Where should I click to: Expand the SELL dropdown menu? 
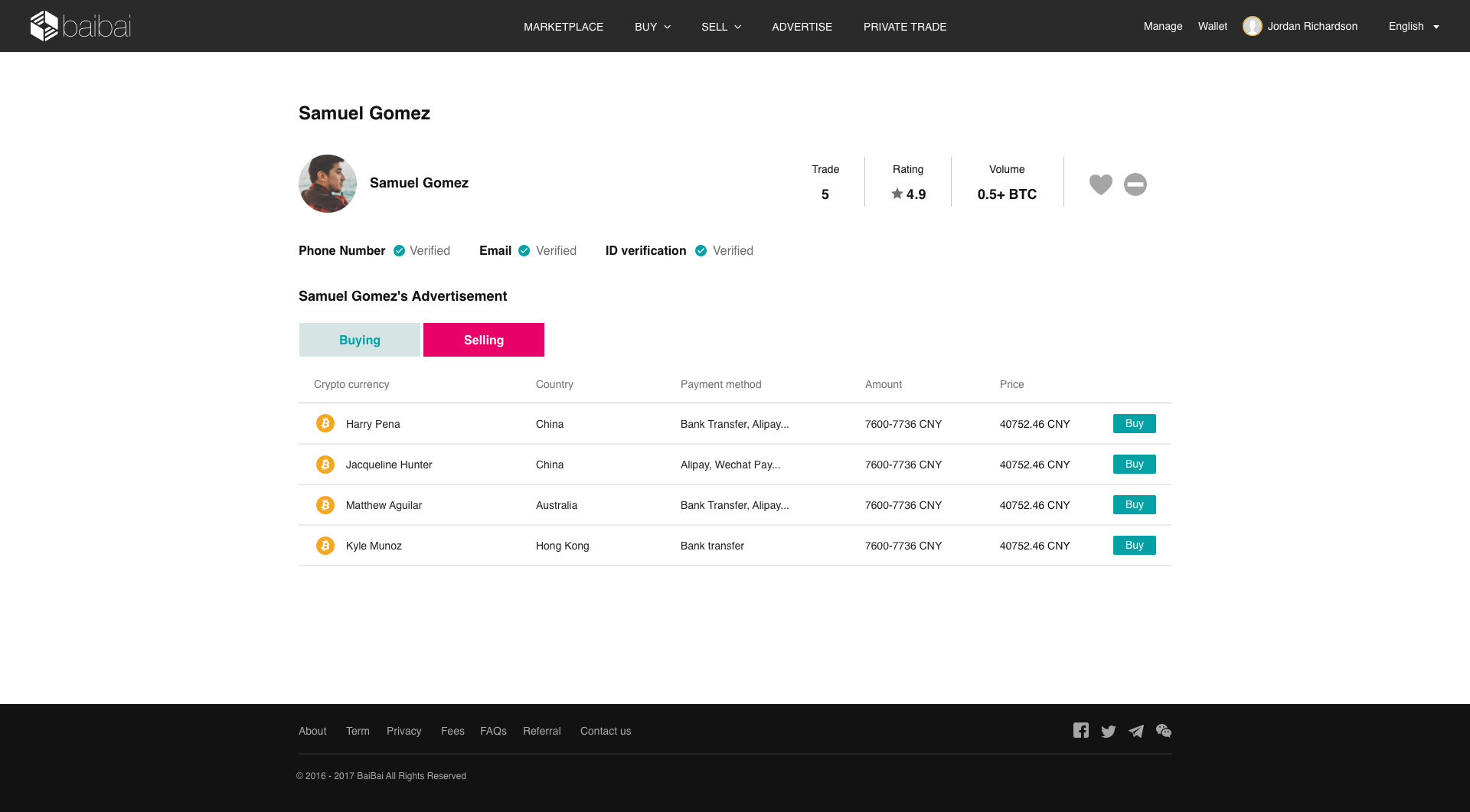click(x=720, y=27)
